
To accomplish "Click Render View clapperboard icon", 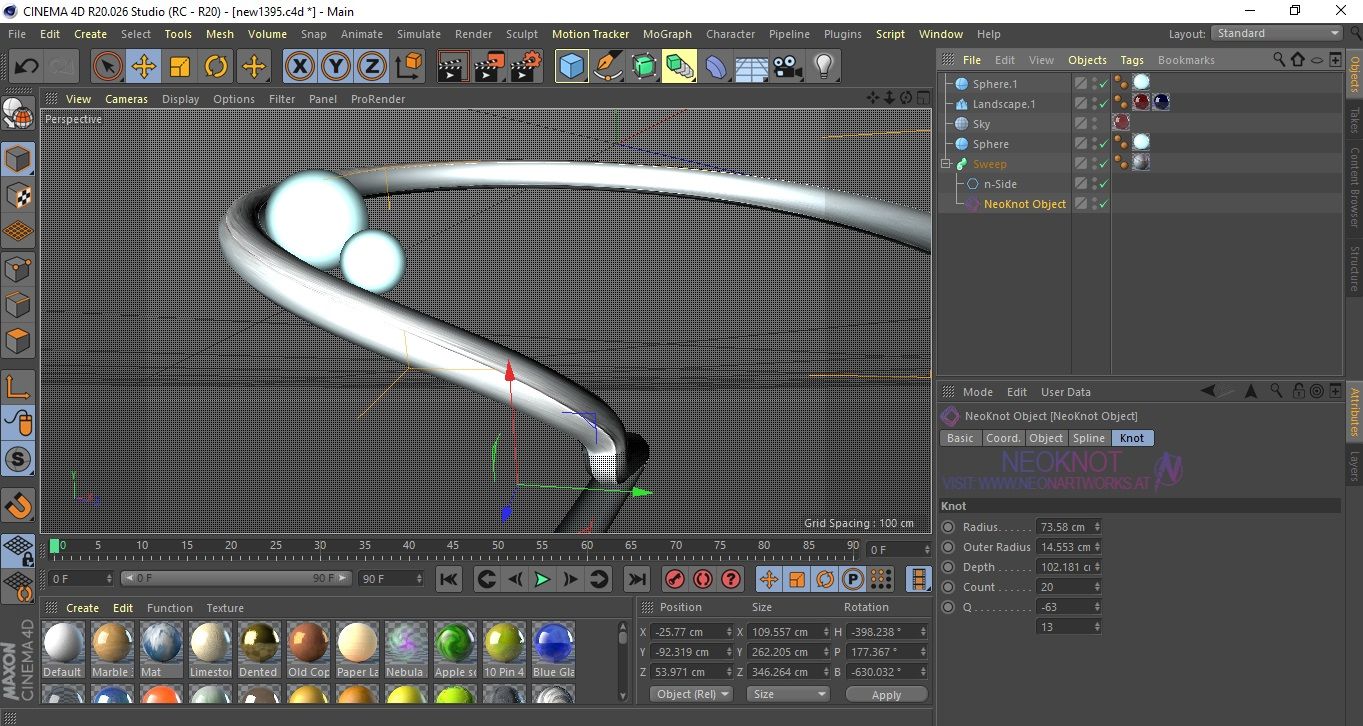I will pos(453,67).
